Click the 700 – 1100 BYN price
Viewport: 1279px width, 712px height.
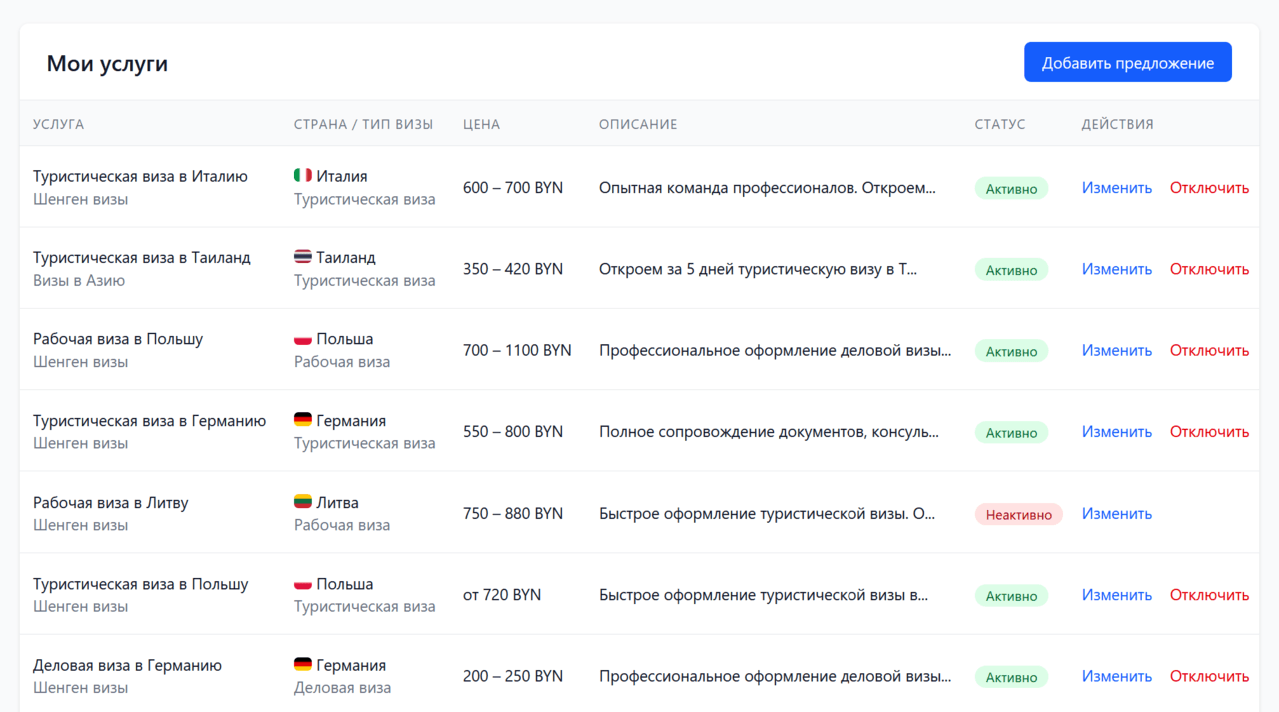517,350
